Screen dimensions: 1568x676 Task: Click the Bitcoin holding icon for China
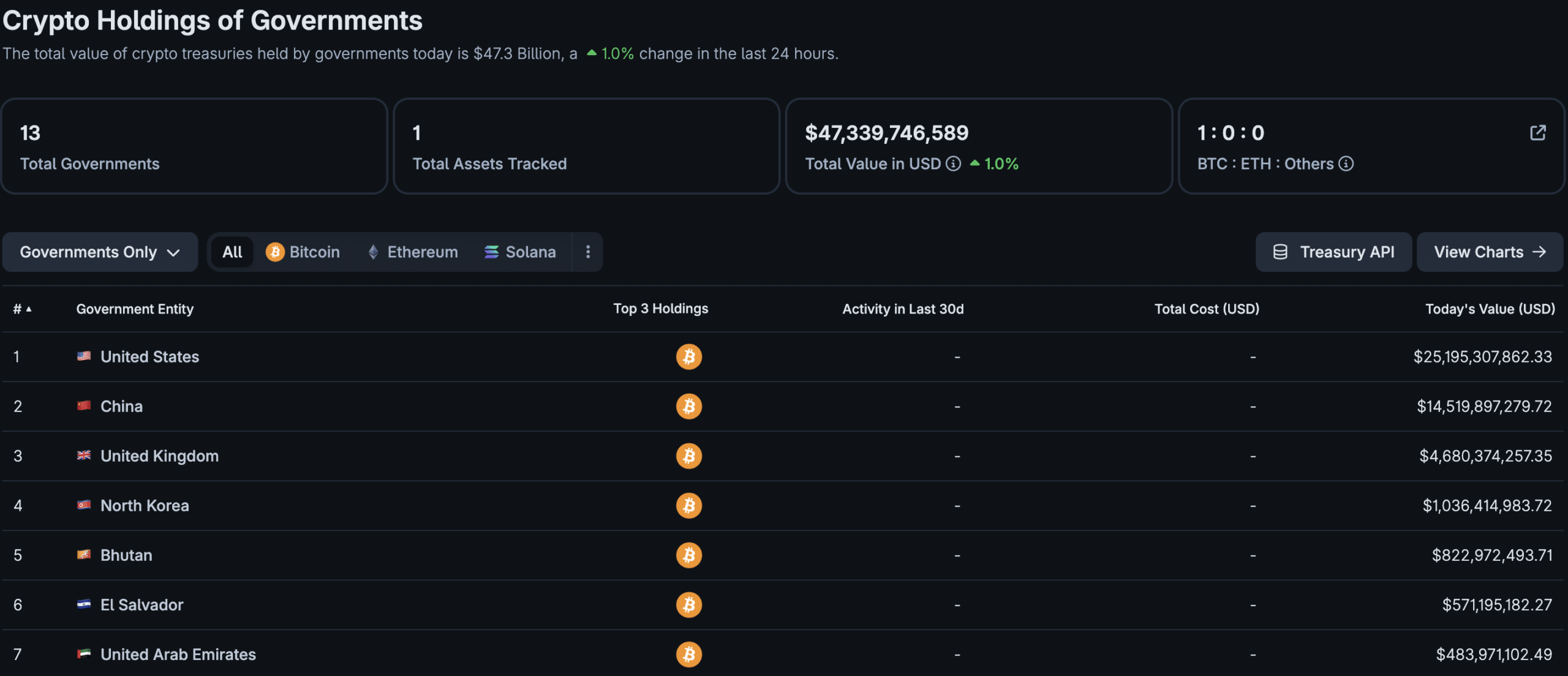click(x=689, y=406)
